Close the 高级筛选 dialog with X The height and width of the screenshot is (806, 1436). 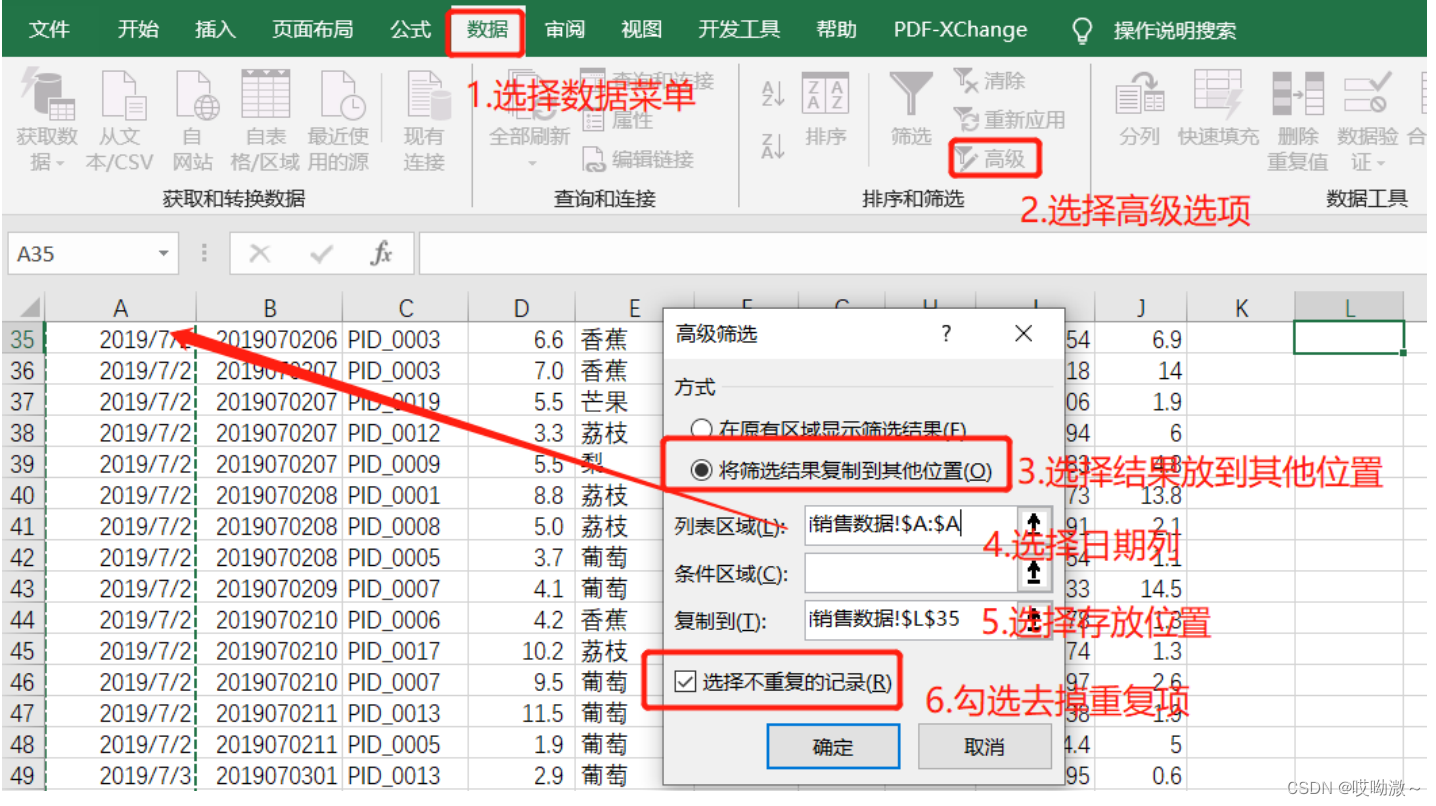pos(1024,334)
